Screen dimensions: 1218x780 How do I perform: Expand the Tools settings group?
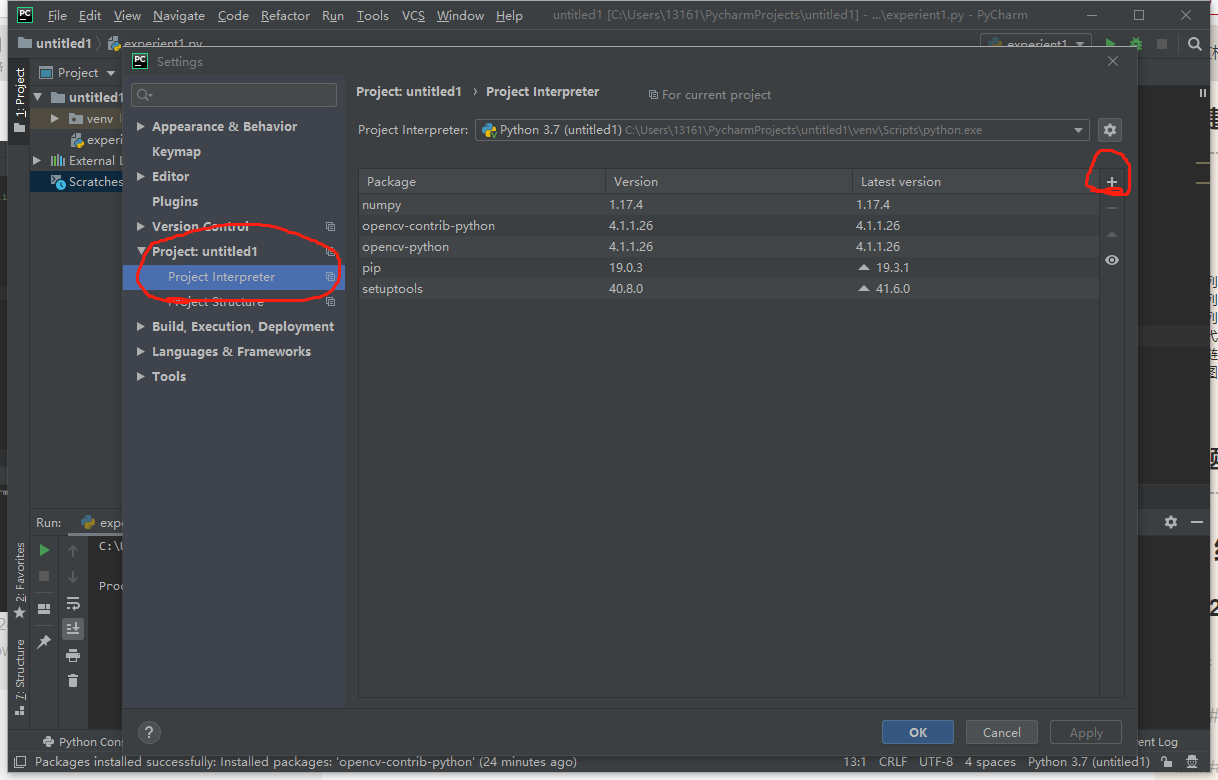click(141, 377)
